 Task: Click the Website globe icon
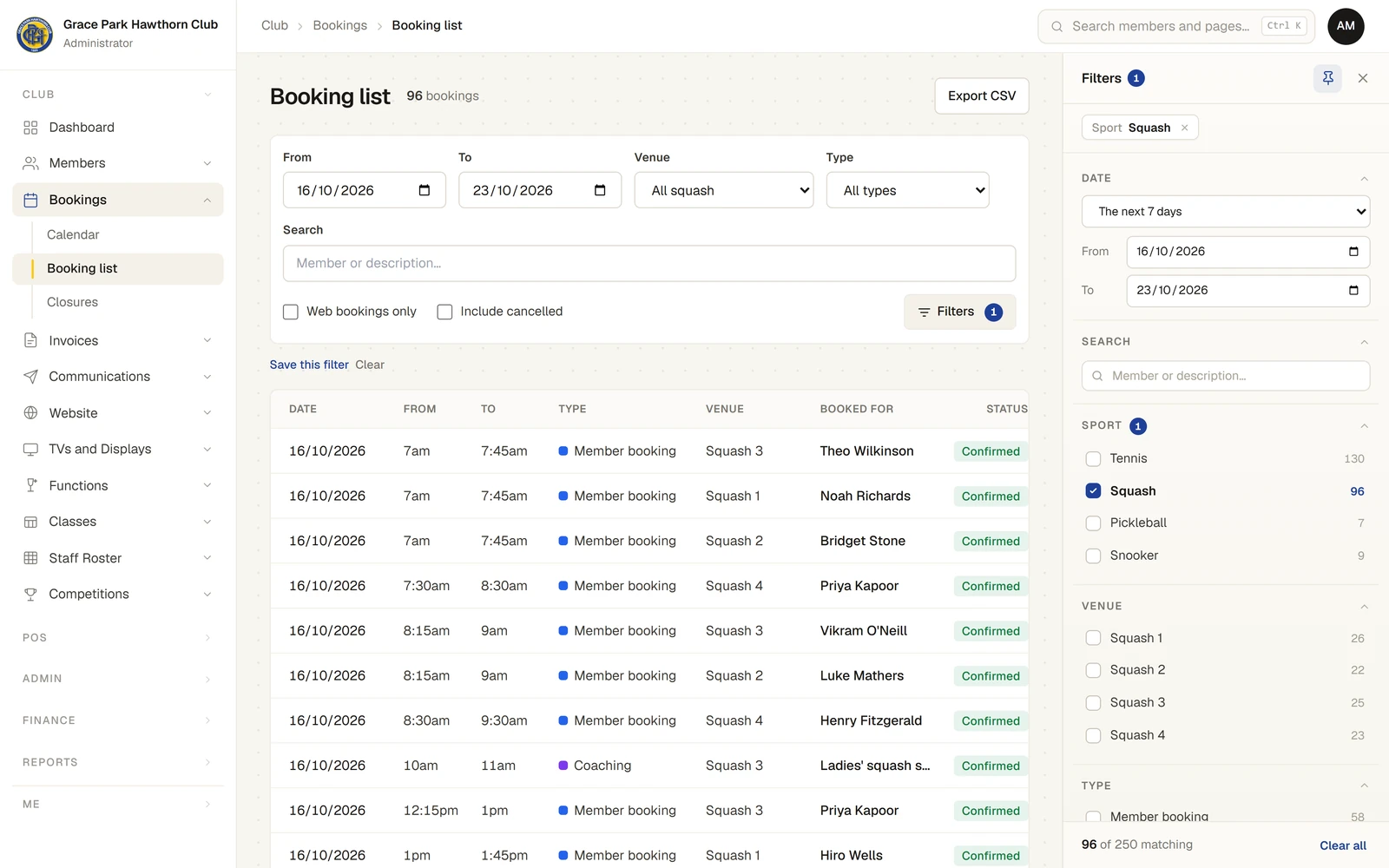tap(30, 413)
